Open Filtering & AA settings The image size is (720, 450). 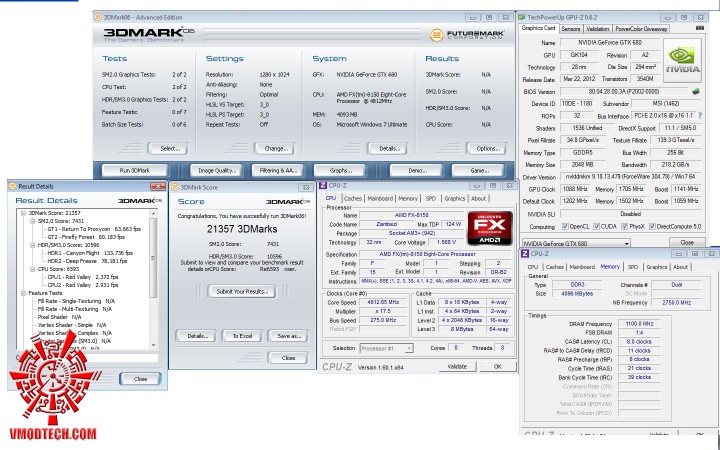(278, 170)
